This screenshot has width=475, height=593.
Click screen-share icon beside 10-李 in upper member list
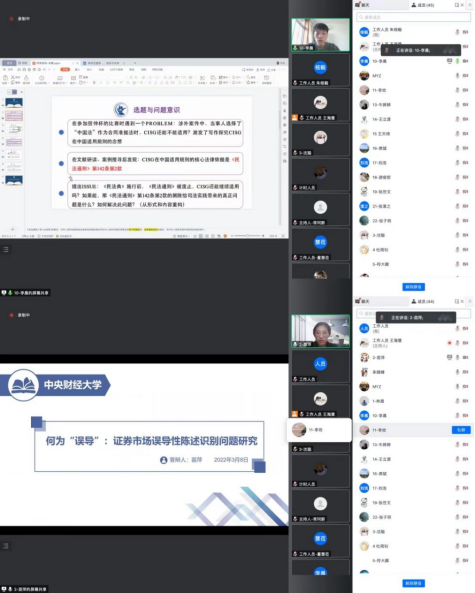point(449,61)
